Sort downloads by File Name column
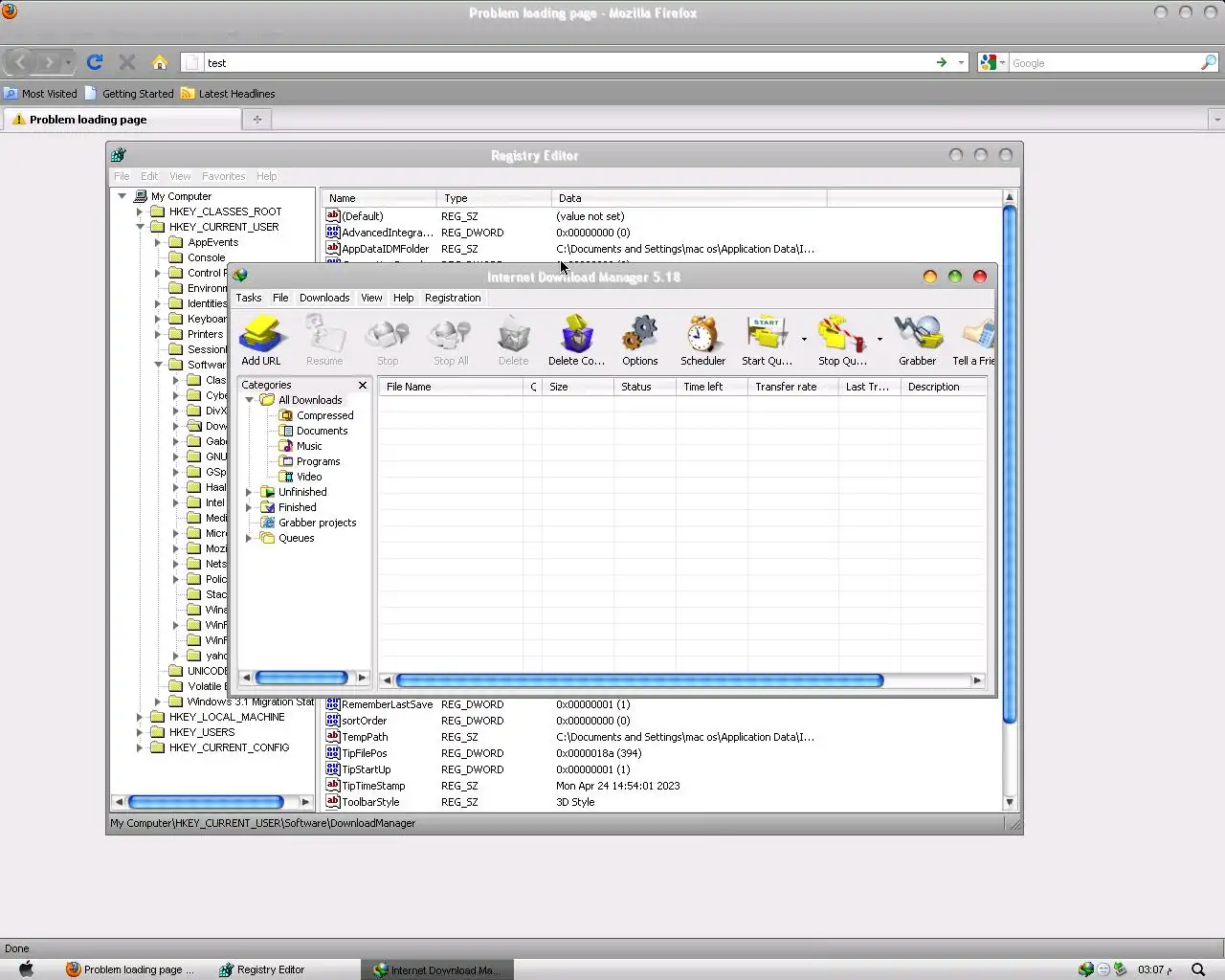 tap(451, 387)
